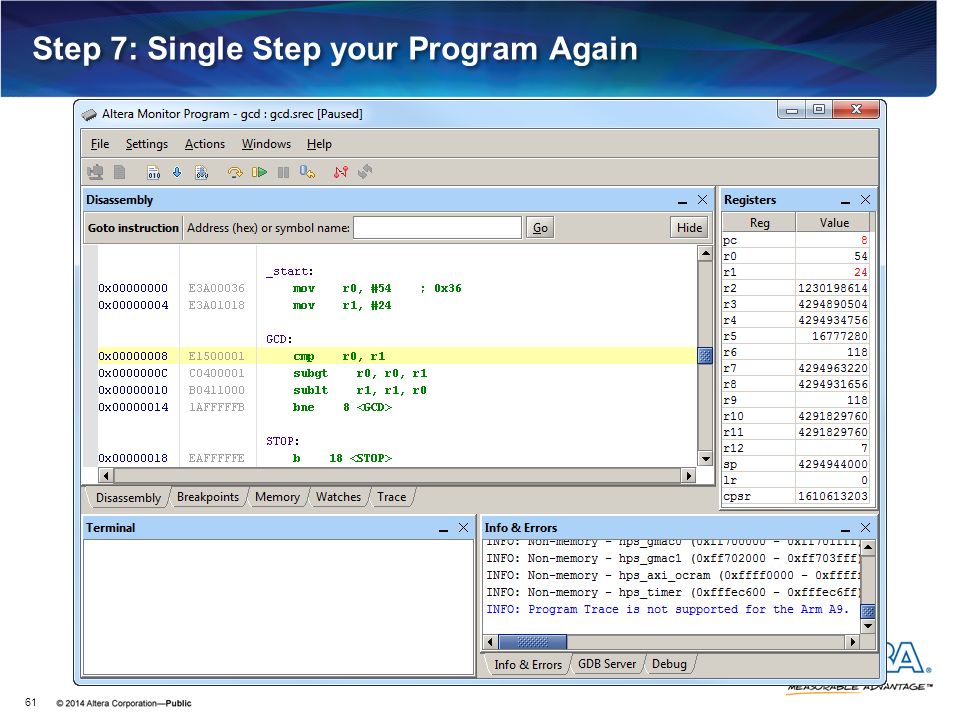Minimize the Info & Errors panel

point(846,529)
